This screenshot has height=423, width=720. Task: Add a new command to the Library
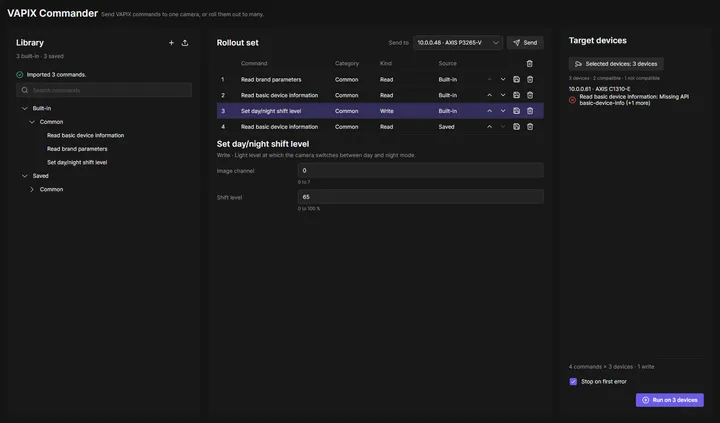(x=171, y=43)
